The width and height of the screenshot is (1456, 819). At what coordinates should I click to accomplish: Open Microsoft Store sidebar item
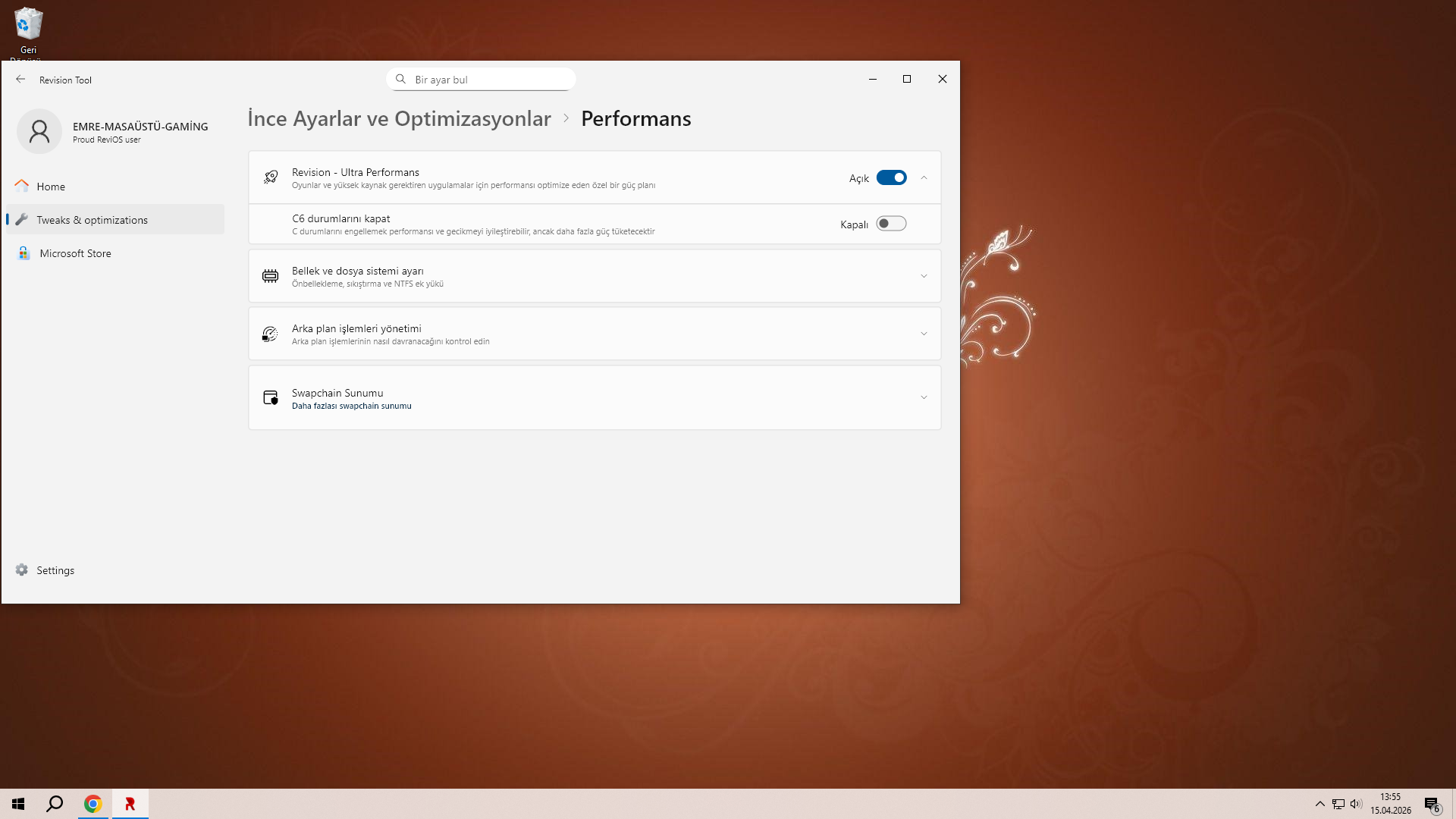115,253
